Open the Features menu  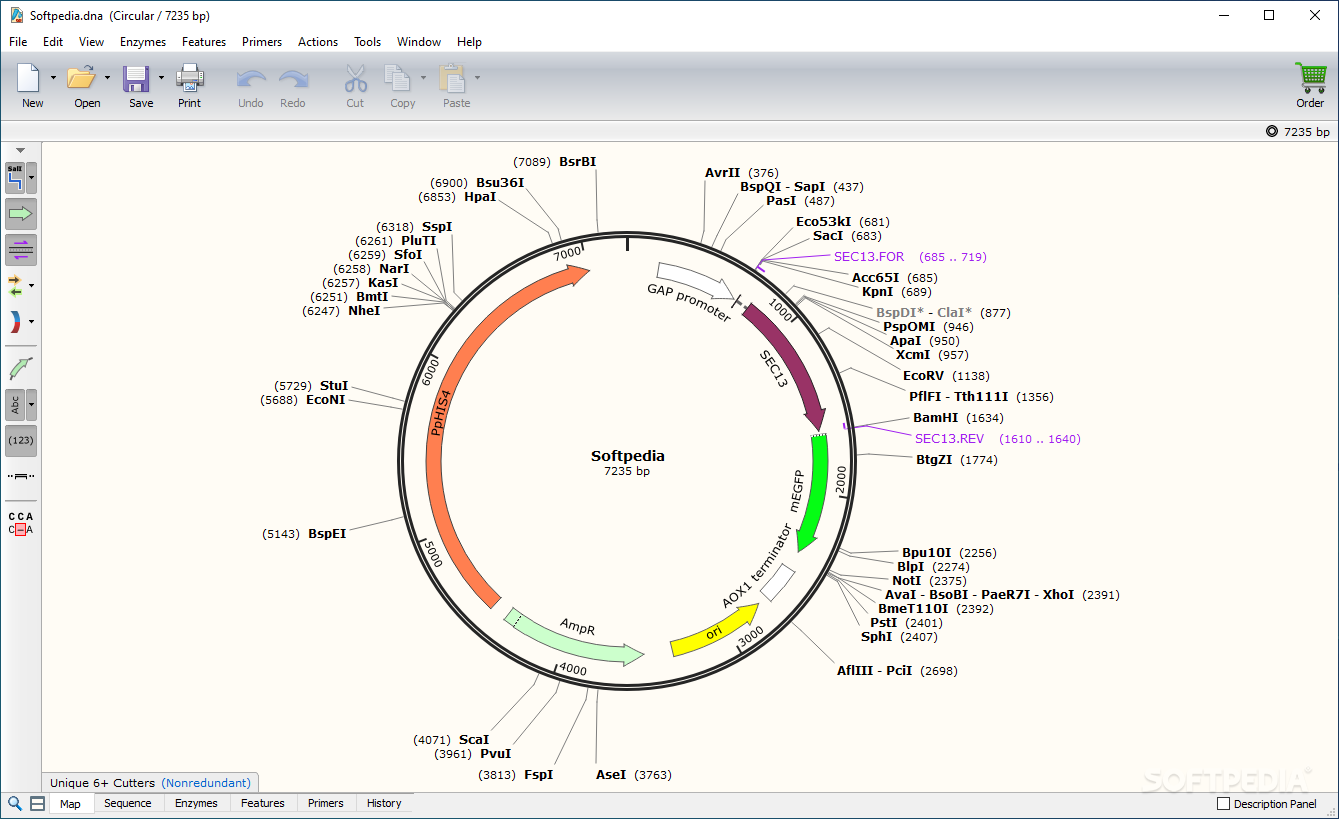click(204, 42)
